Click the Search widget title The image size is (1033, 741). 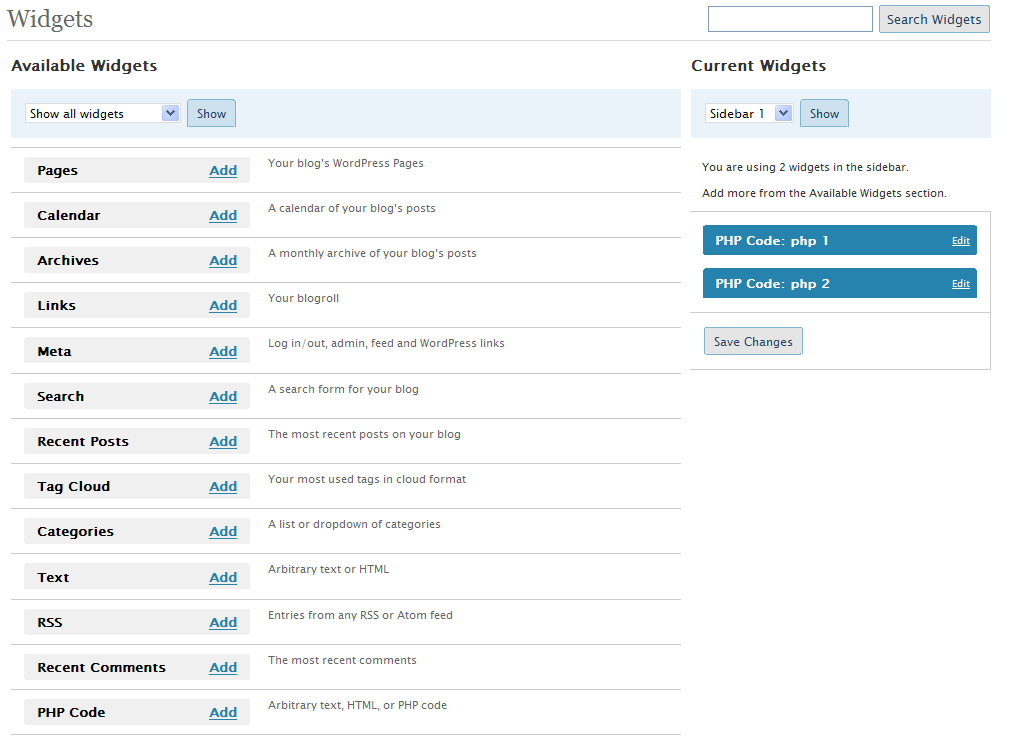pos(61,397)
